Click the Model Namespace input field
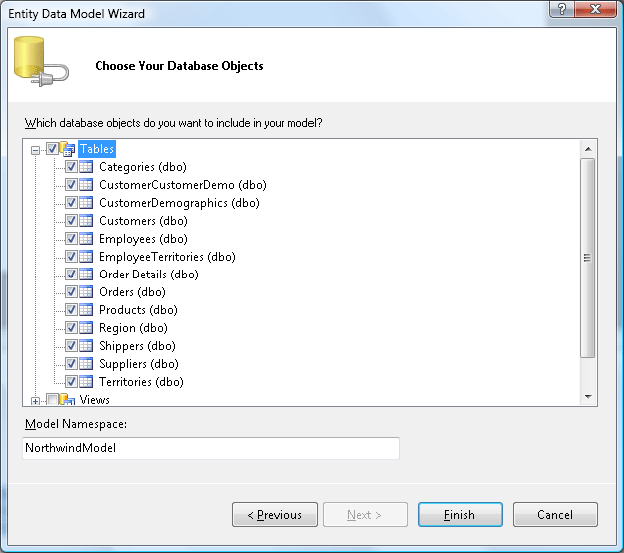The height and width of the screenshot is (553, 624). coord(211,448)
